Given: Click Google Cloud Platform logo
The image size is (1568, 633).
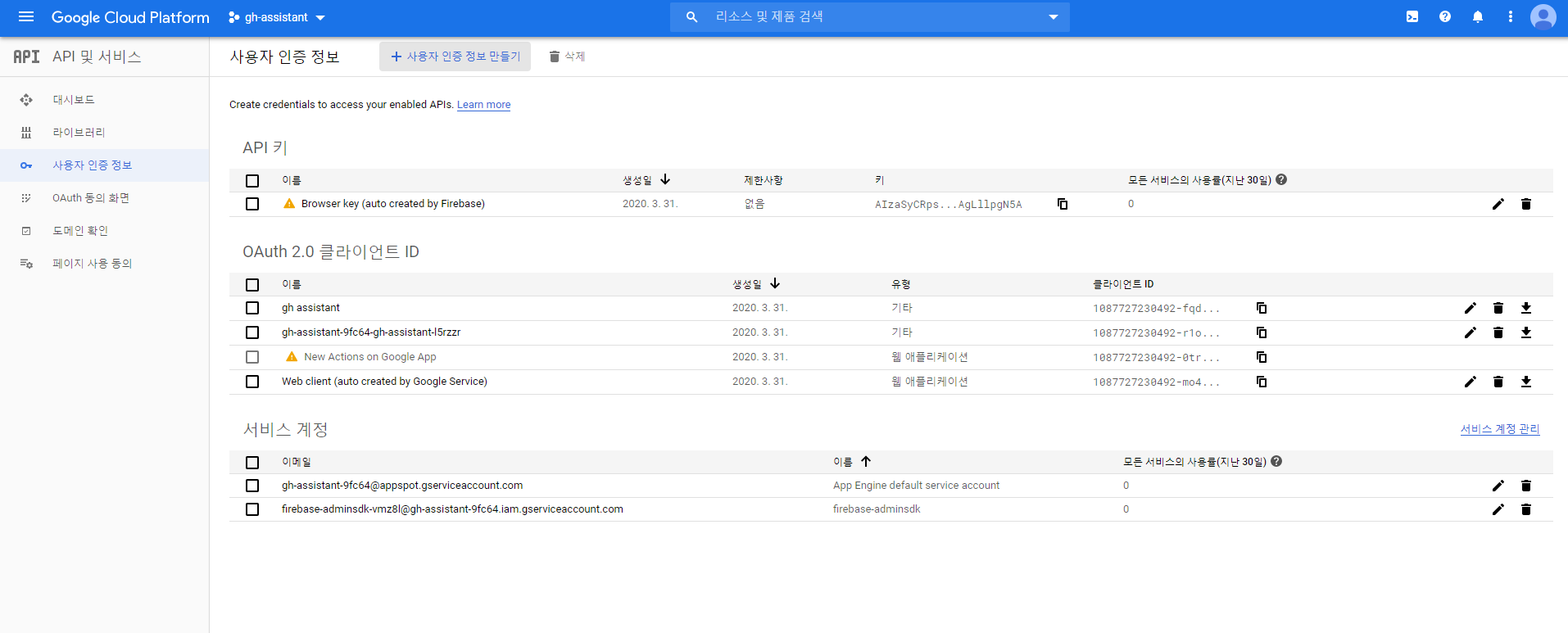Looking at the screenshot, I should tap(130, 17).
